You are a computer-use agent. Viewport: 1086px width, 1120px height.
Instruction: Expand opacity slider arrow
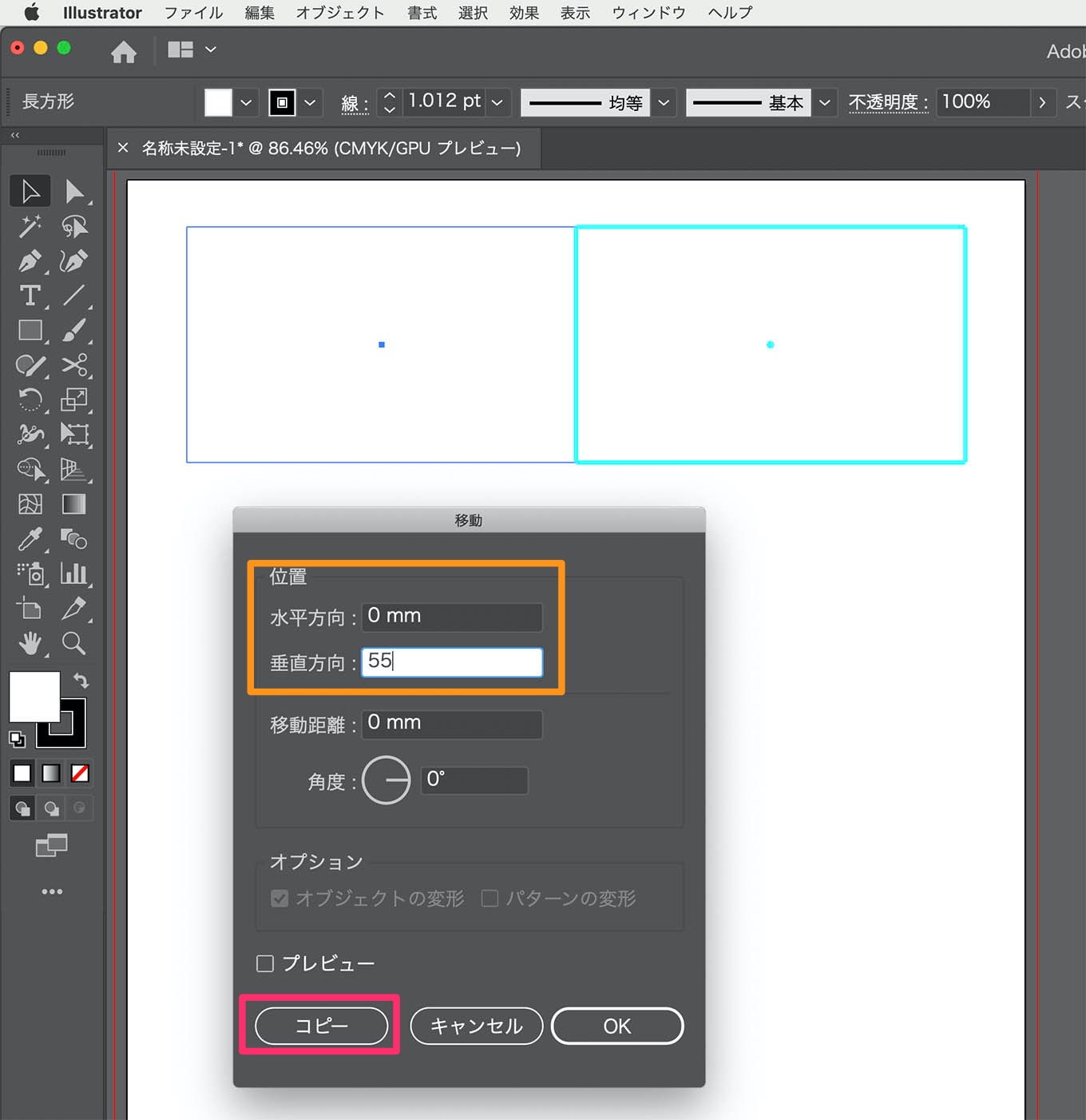tap(1042, 102)
